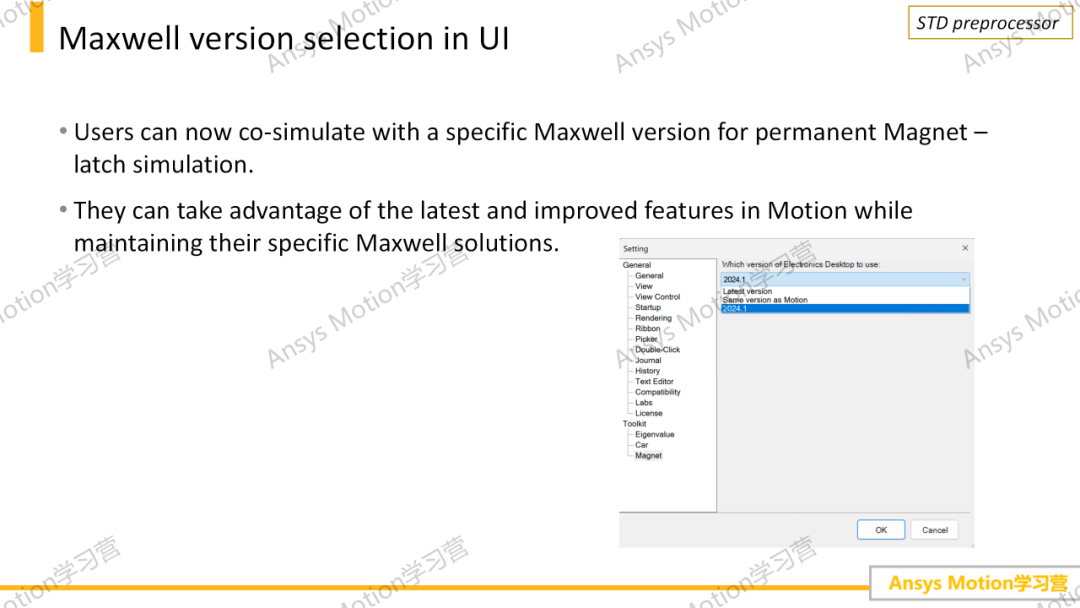The image size is (1080, 608).
Task: Select the Rendering settings item
Action: [653, 318]
